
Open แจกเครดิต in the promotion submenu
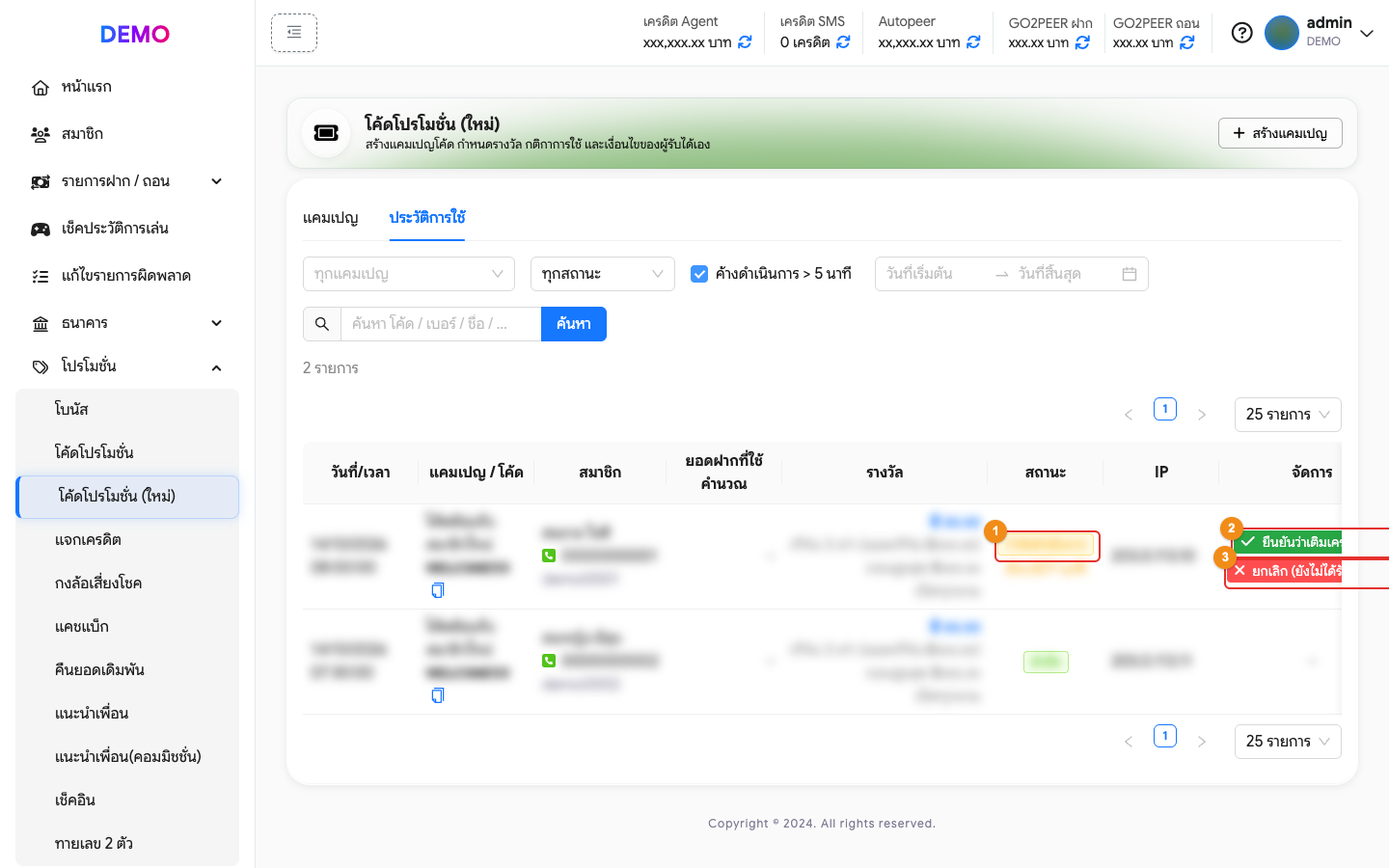click(x=127, y=540)
